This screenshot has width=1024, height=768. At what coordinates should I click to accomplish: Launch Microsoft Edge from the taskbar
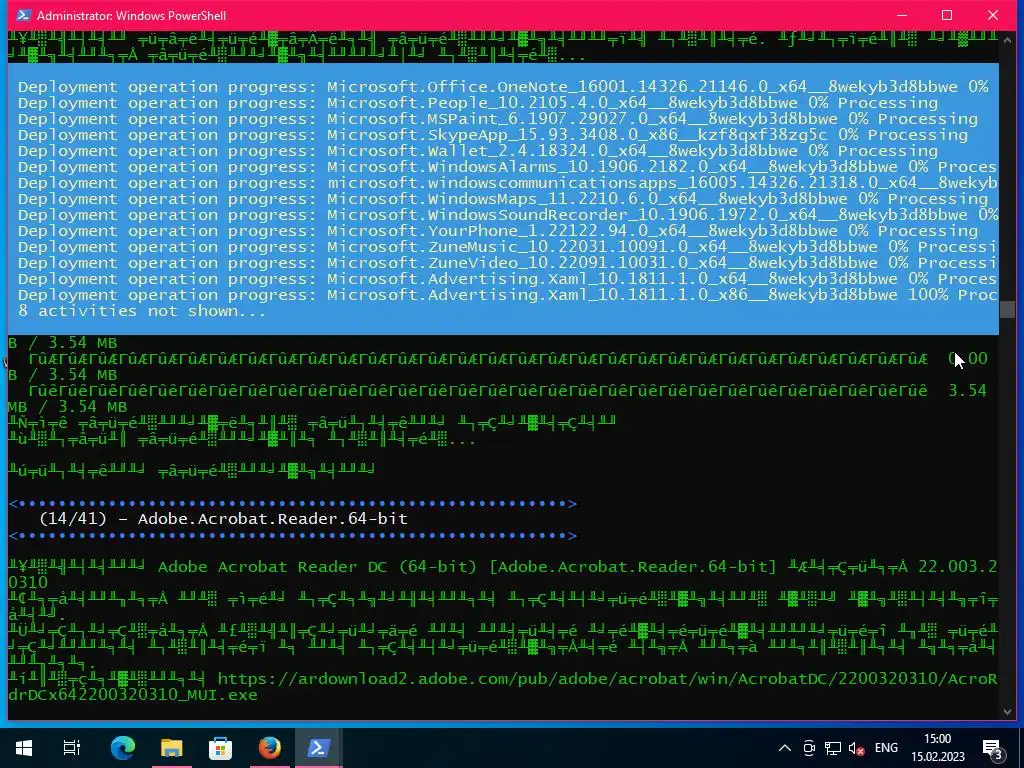tap(122, 748)
